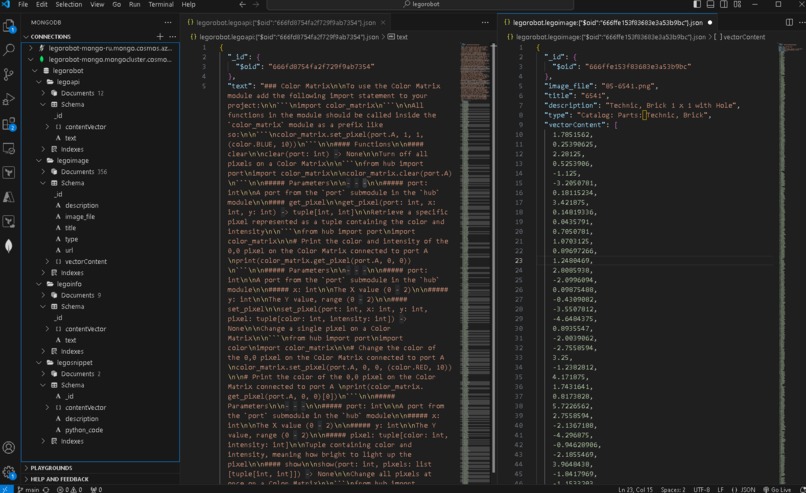Toggle the primary side bar visibility
This screenshot has height=493, width=806.
[697, 4]
